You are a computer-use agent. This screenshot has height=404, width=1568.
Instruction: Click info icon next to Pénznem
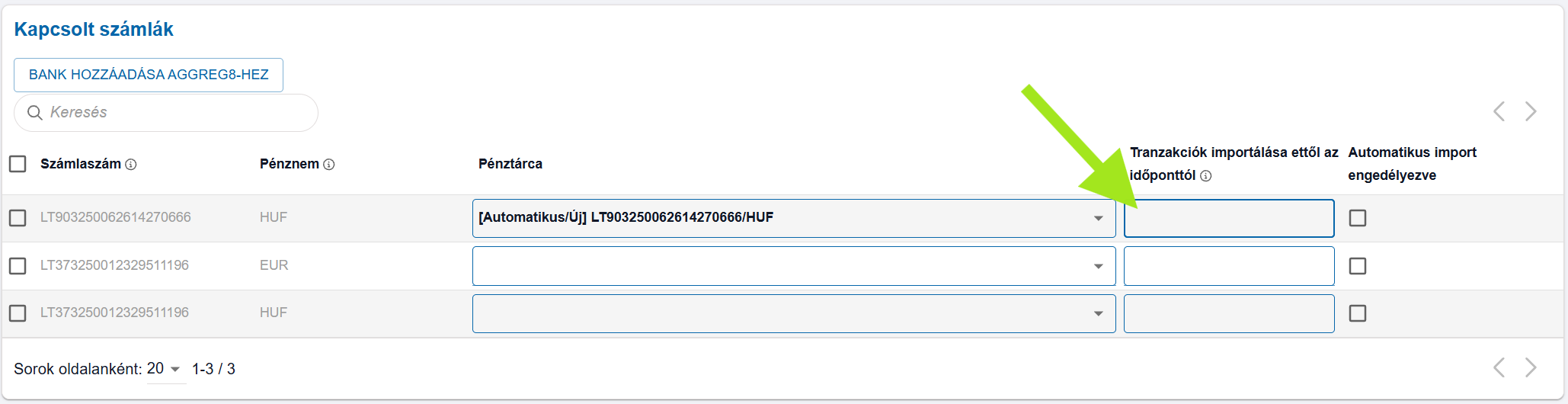[x=329, y=165]
